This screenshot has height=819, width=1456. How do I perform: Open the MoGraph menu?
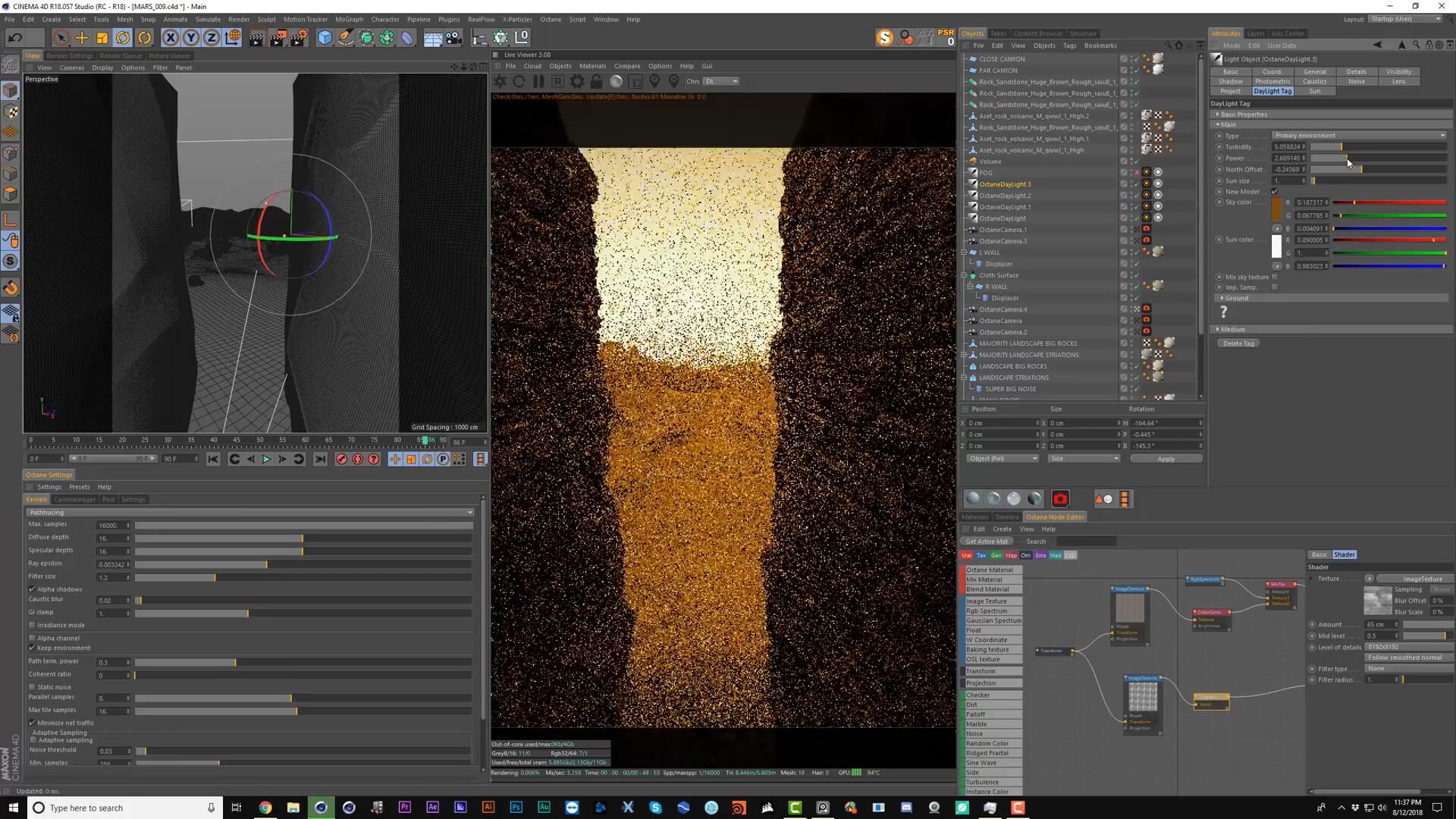[349, 19]
